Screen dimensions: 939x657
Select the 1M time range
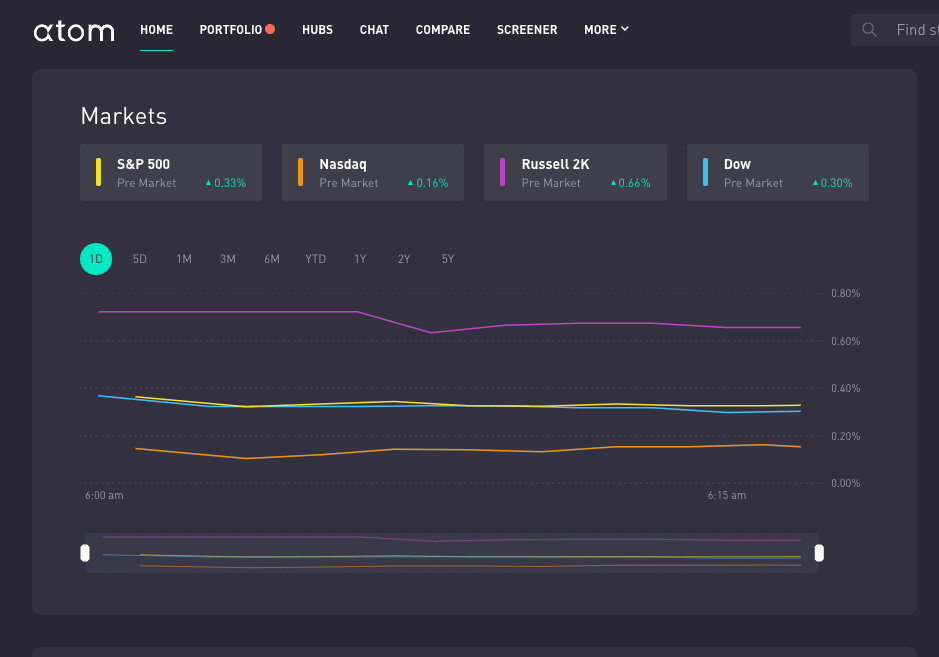click(x=184, y=259)
